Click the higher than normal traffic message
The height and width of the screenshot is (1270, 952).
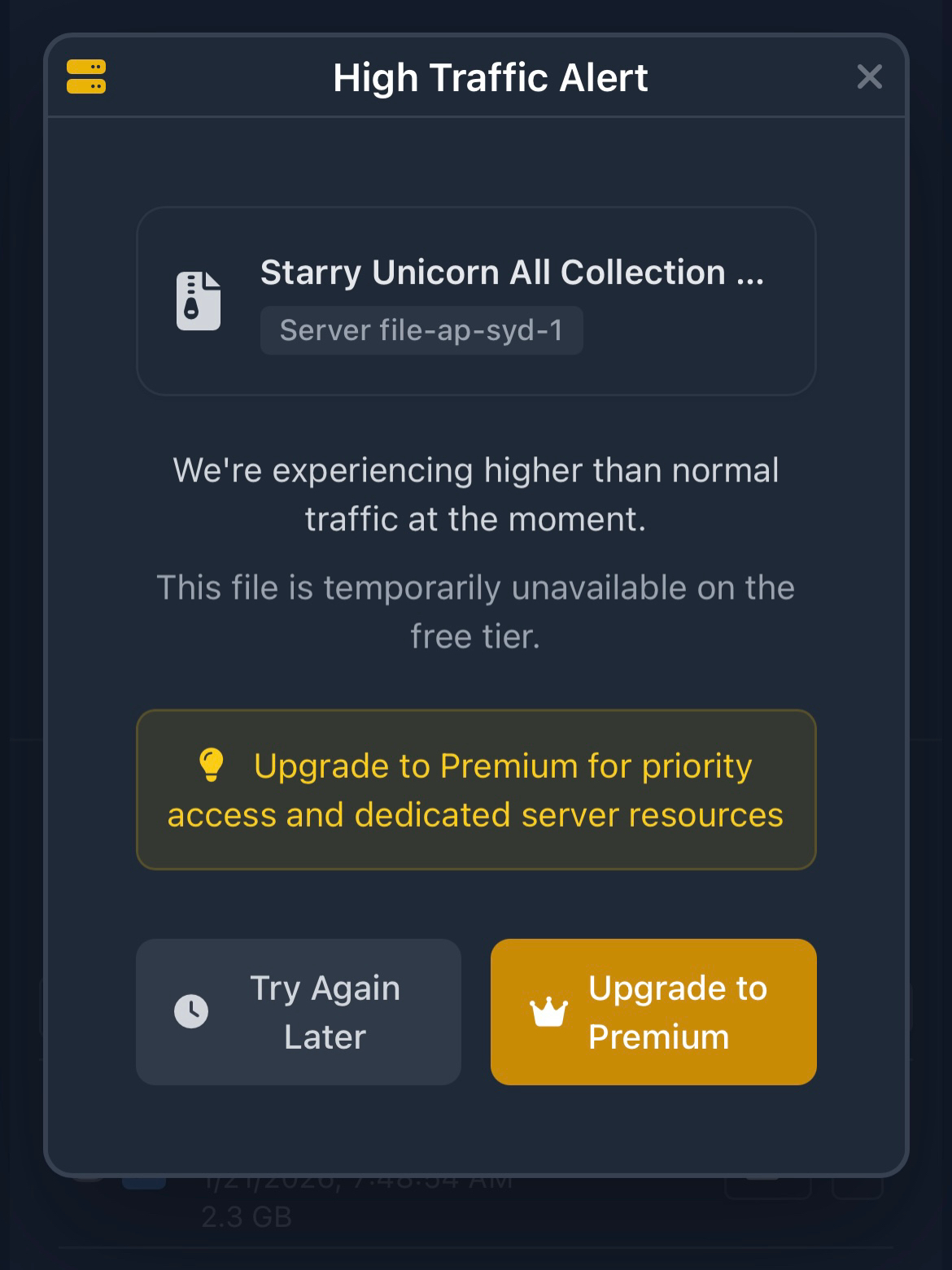click(x=476, y=495)
